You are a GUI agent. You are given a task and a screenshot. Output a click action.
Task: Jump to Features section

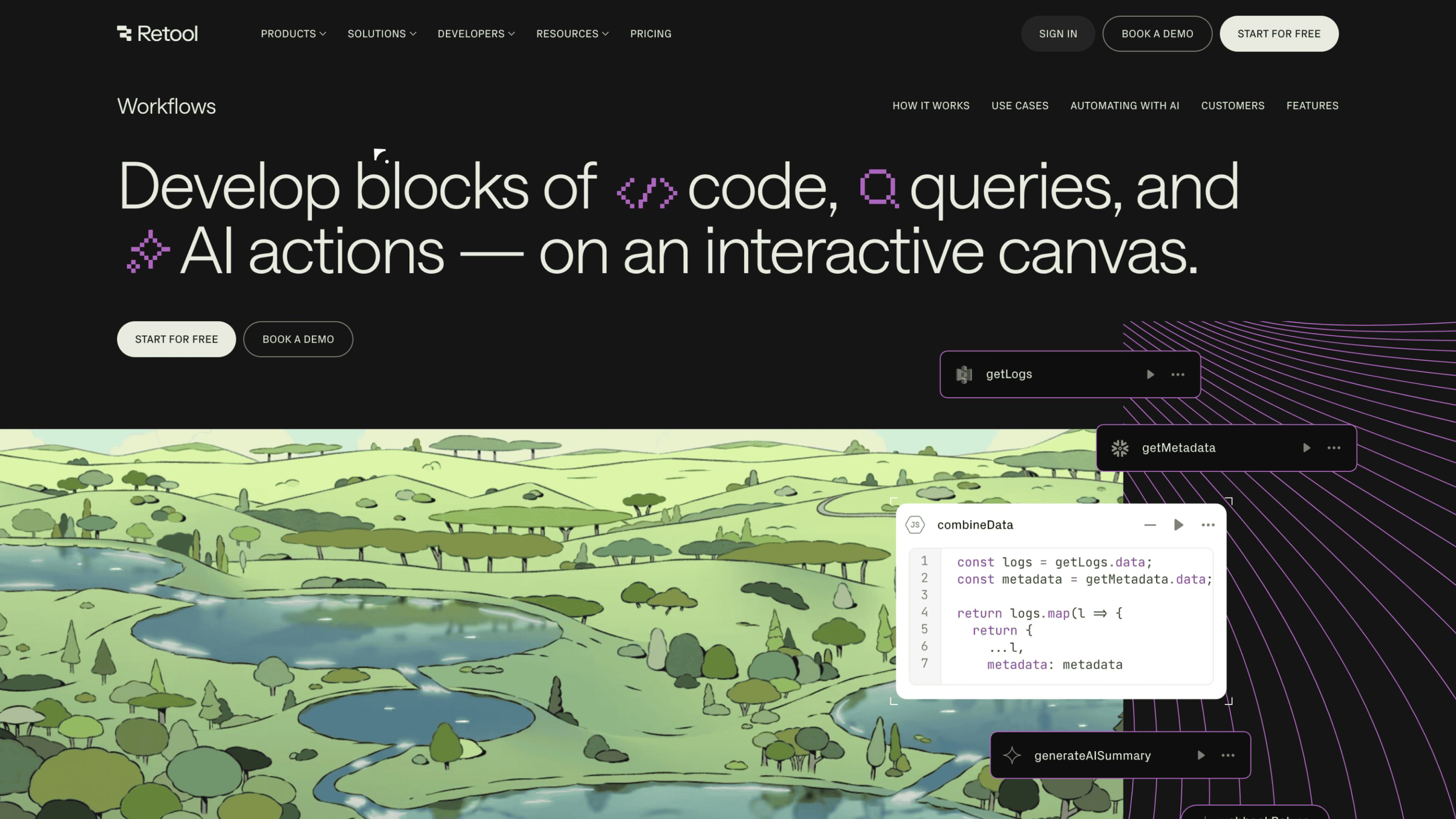point(1312,106)
